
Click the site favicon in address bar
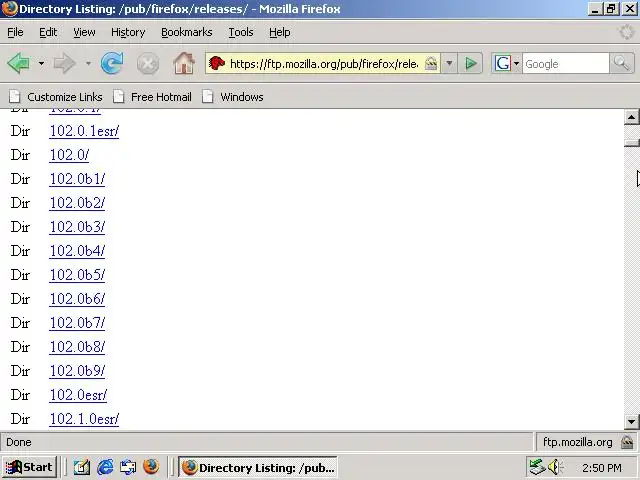[x=217, y=63]
